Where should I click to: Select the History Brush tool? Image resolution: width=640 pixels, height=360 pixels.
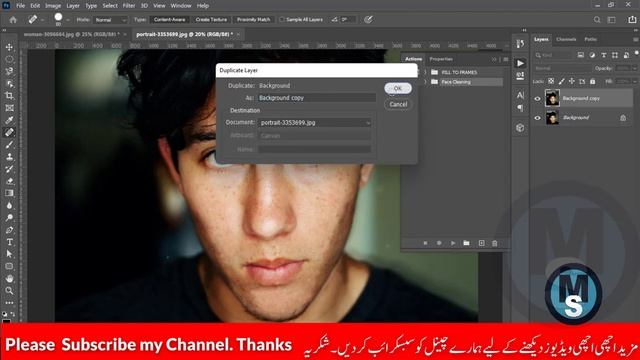tap(9, 169)
